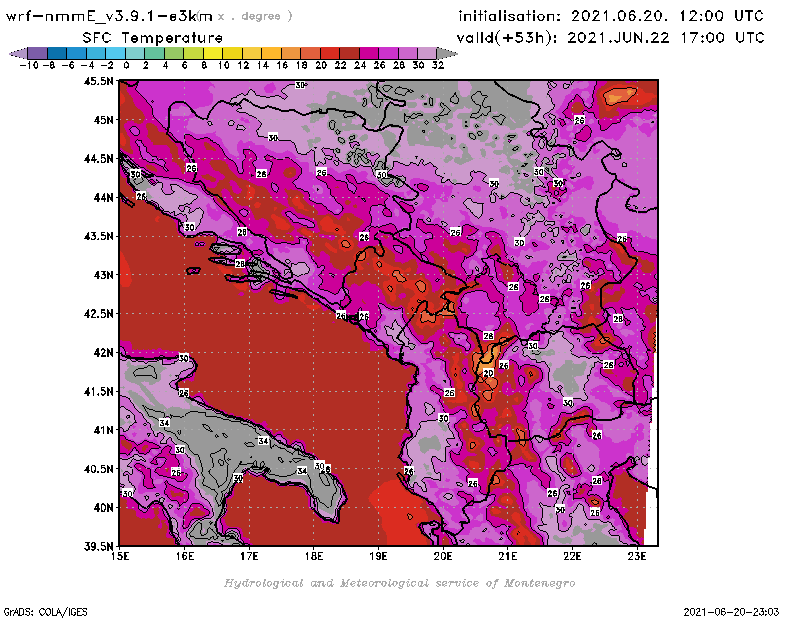Pick the magenta swatch between 24 and 26
Screen dimensions: 800x618
[369, 53]
